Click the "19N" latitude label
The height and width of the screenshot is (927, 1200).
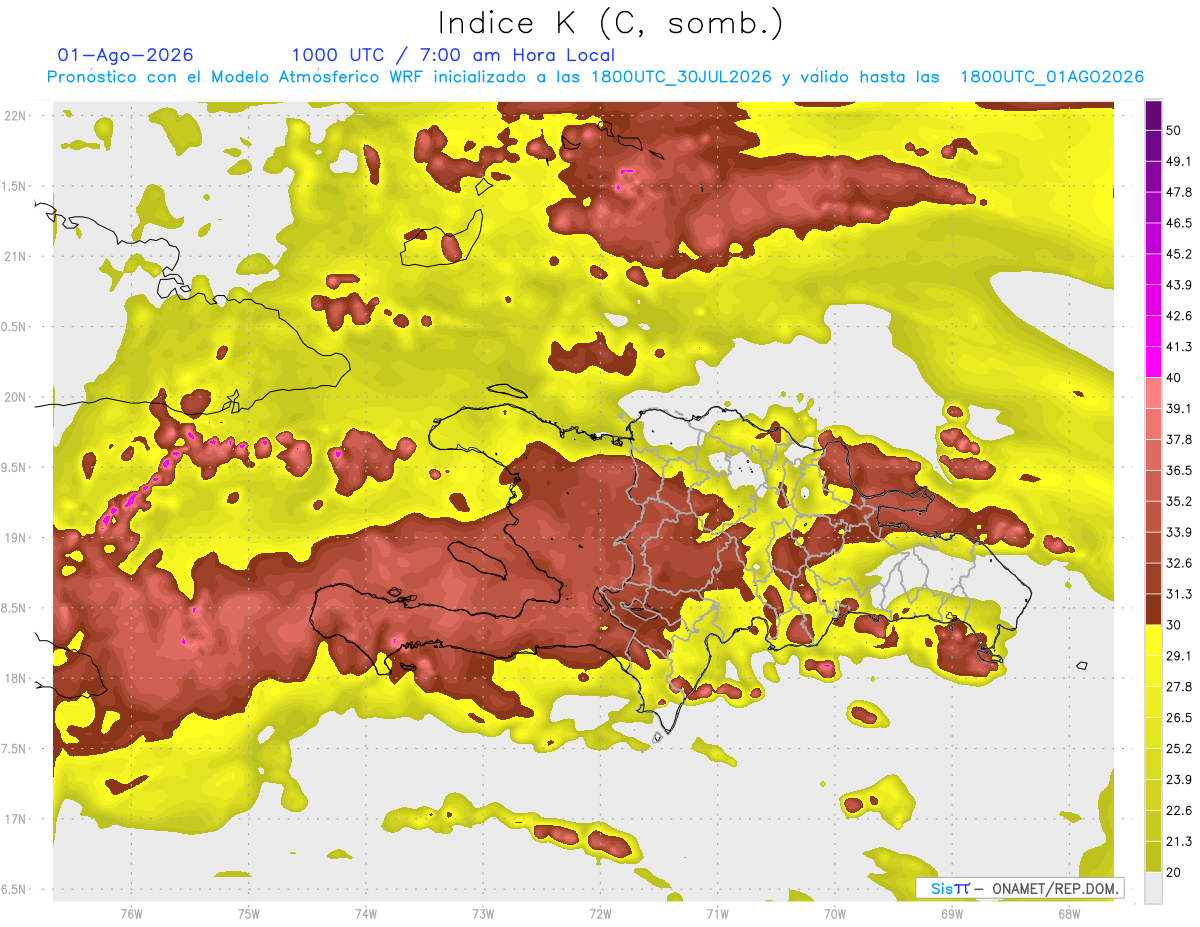tap(17, 537)
